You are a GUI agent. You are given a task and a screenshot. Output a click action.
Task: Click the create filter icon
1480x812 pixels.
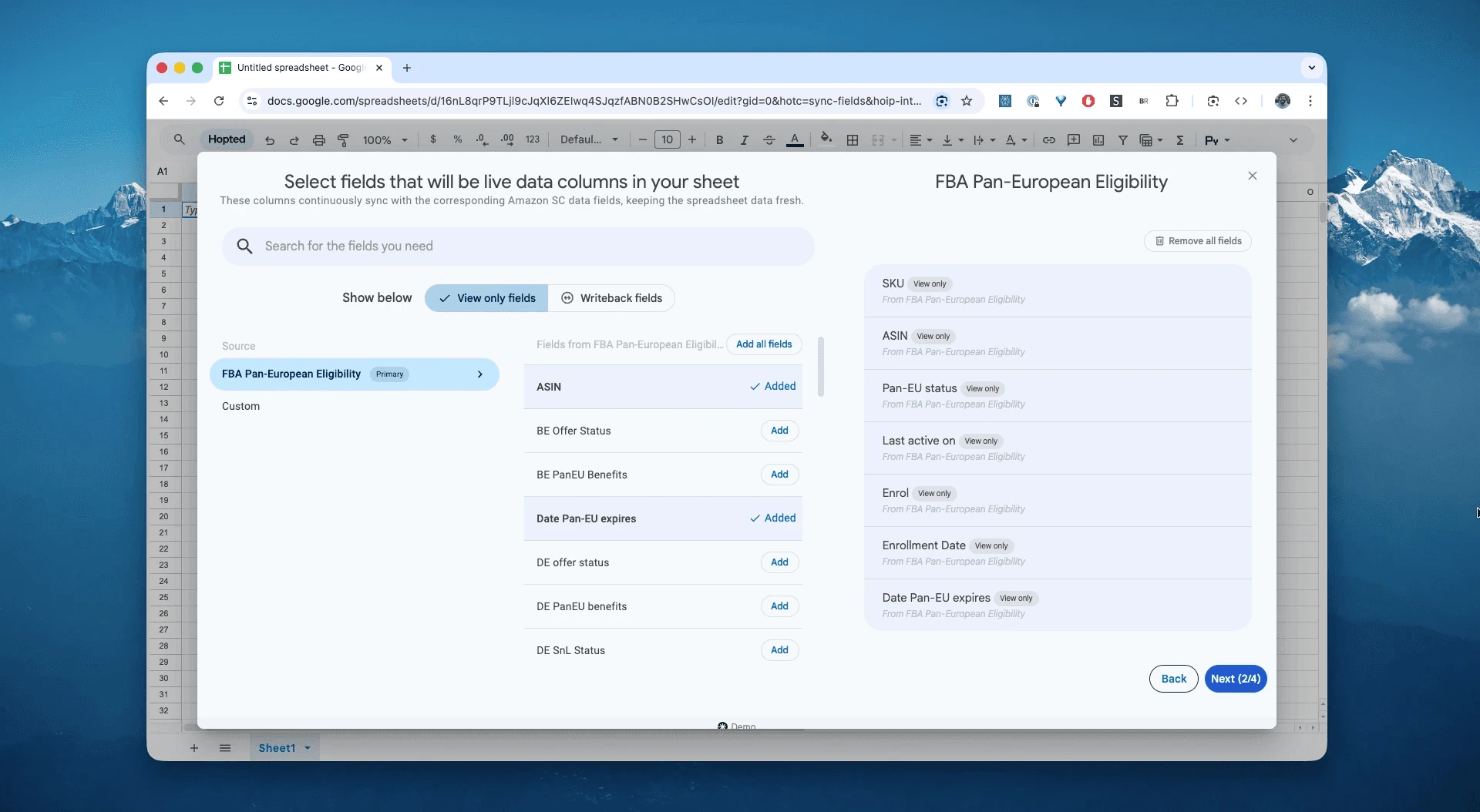(x=1123, y=139)
